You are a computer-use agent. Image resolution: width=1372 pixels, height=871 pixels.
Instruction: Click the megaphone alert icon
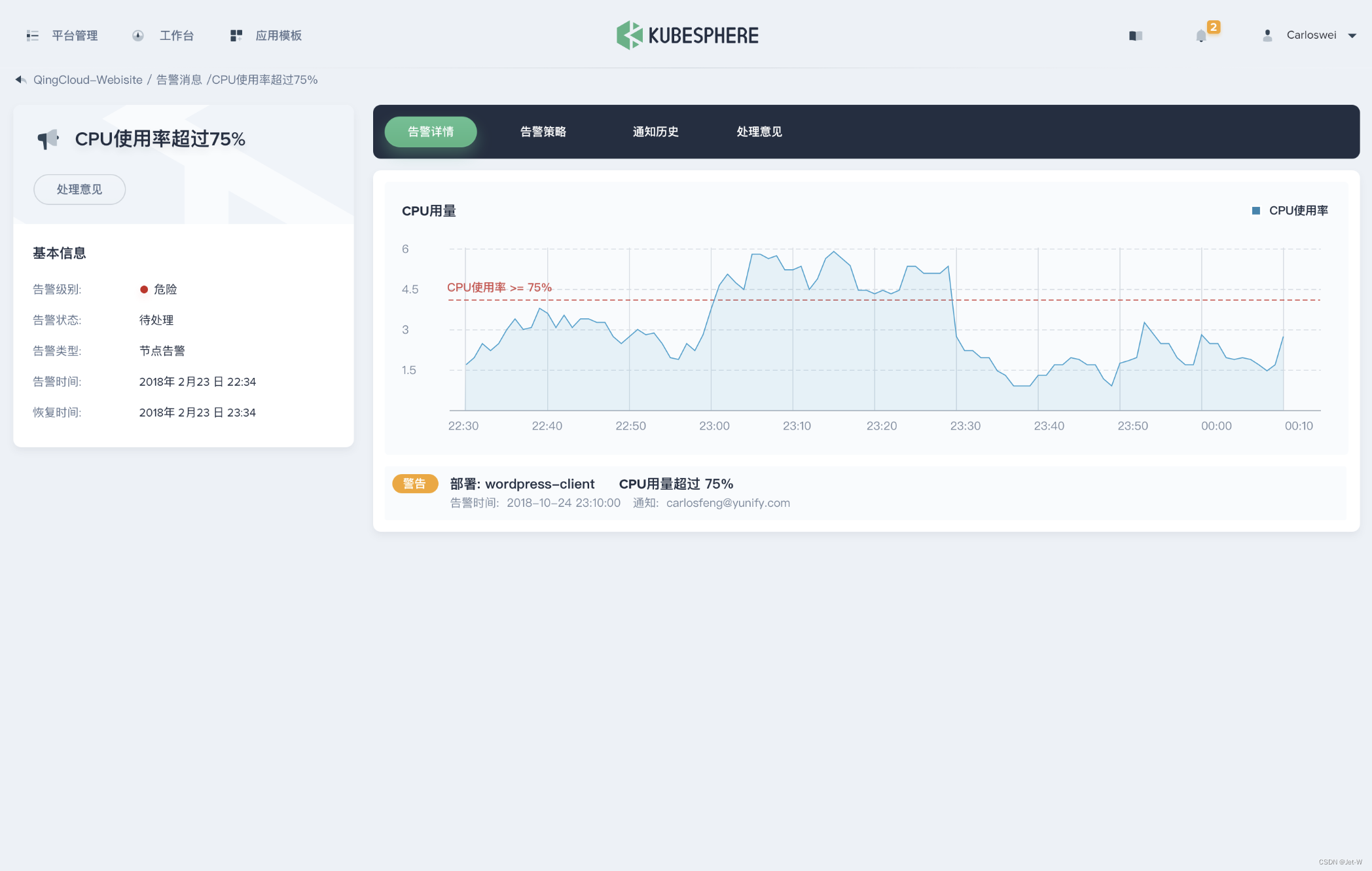48,139
